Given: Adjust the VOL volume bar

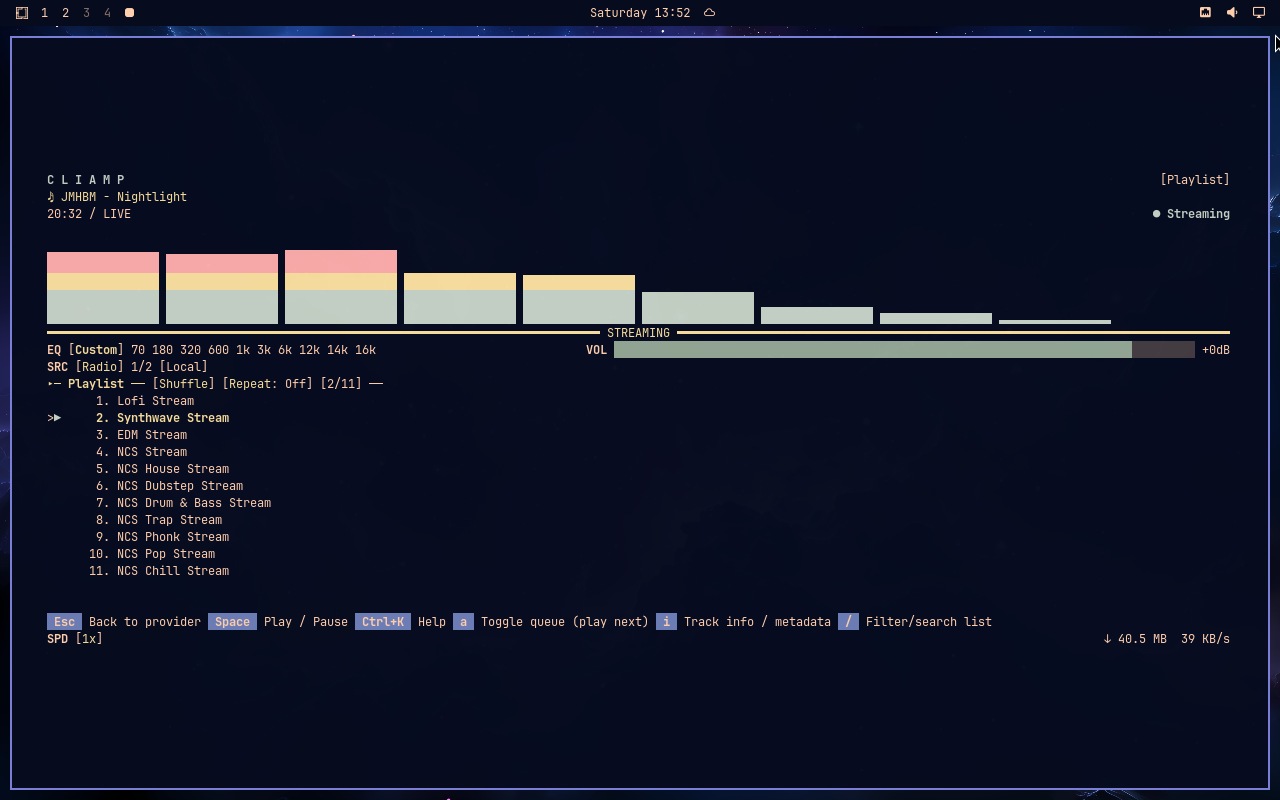Looking at the screenshot, I should pyautogui.click(x=904, y=350).
